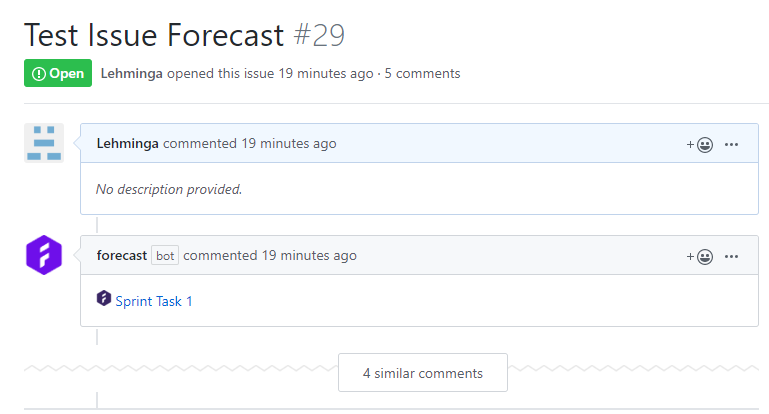Open the forecast author name link

point(122,256)
